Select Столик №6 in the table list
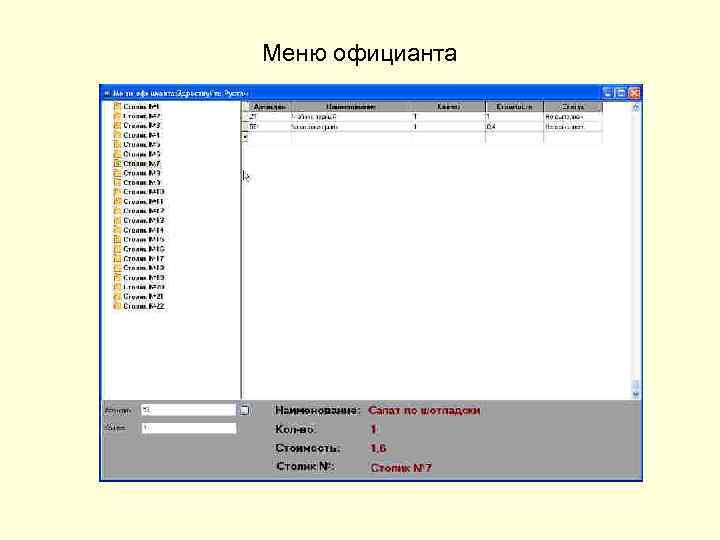 click(142, 154)
